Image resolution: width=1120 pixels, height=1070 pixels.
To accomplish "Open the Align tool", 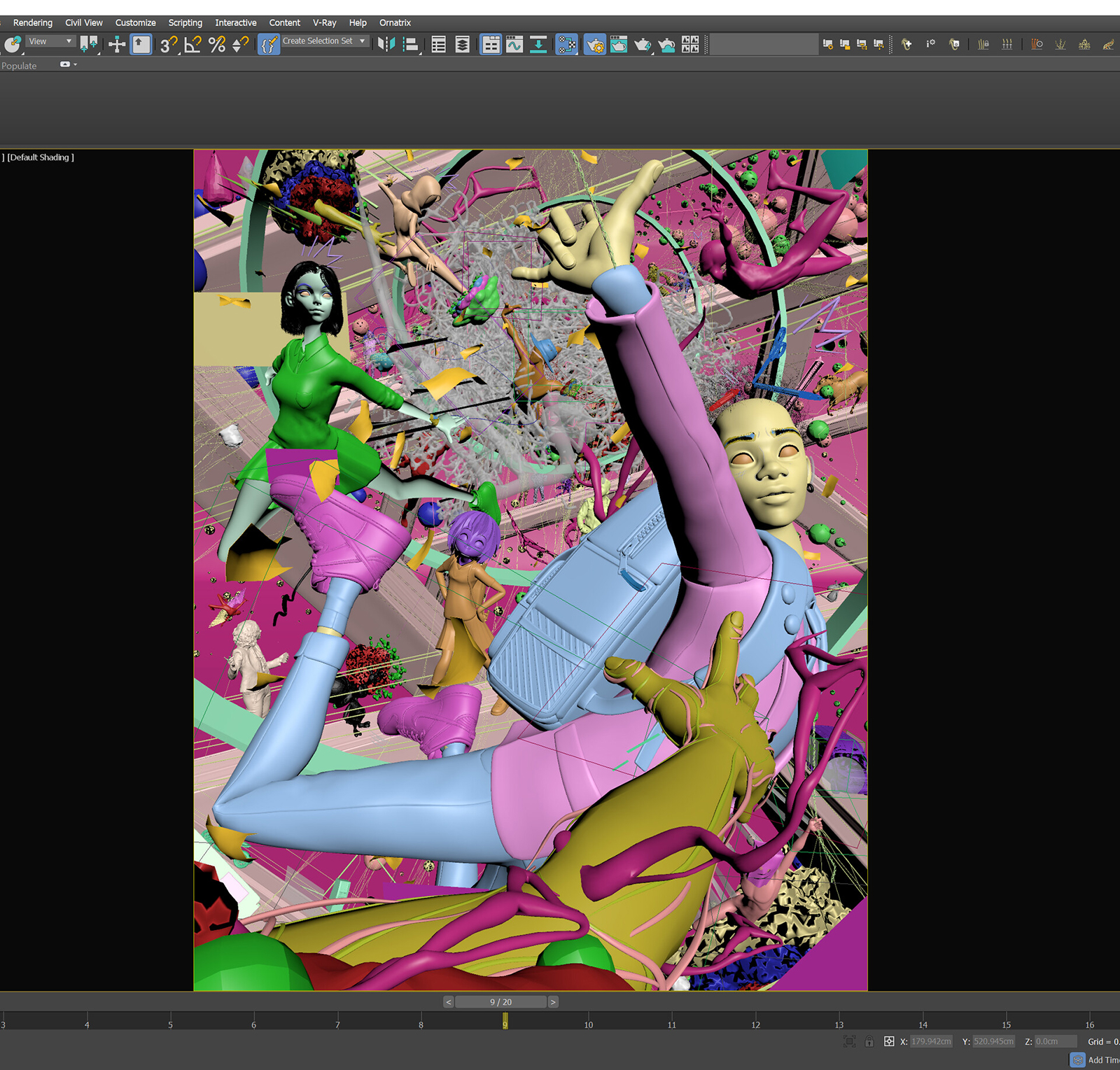I will point(410,45).
